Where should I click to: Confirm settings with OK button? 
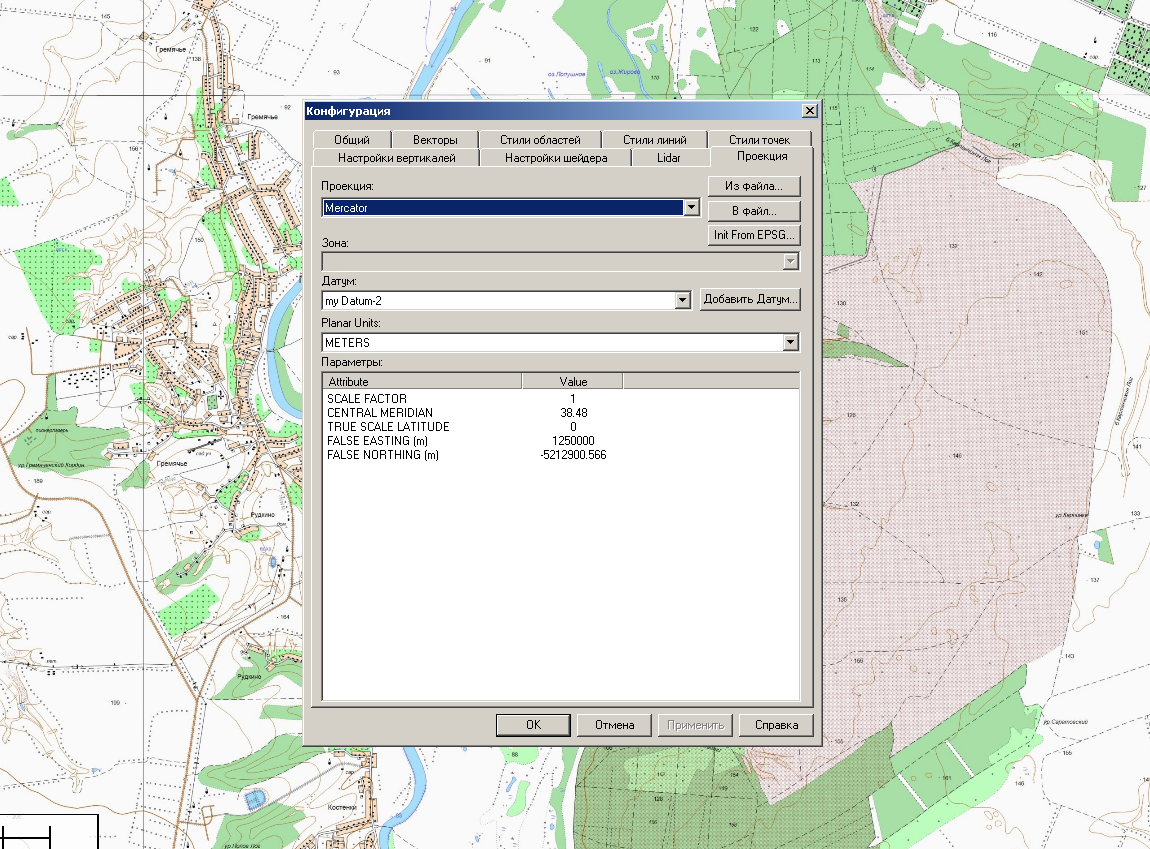pos(533,725)
